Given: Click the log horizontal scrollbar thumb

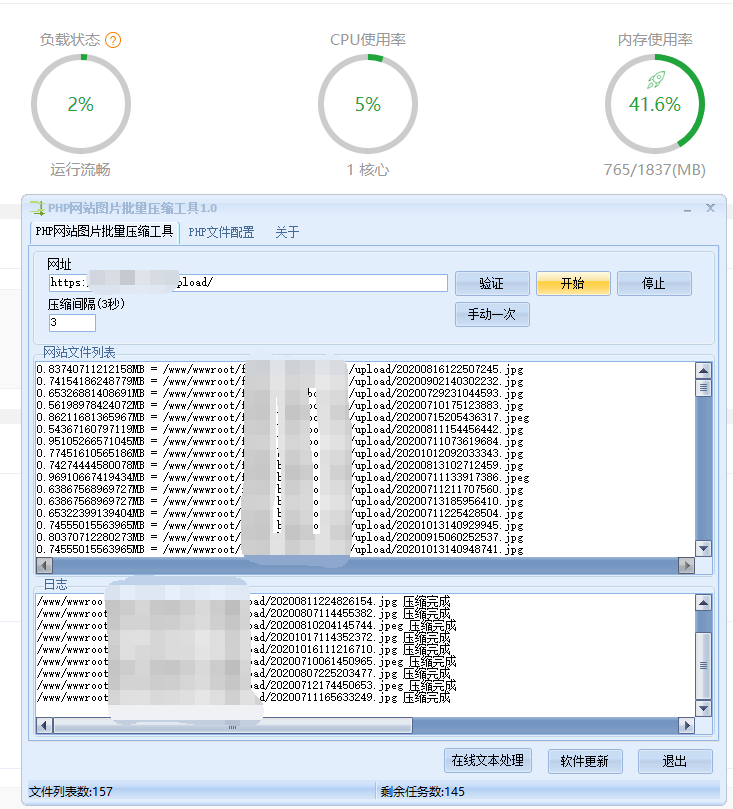Looking at the screenshot, I should pyautogui.click(x=233, y=725).
